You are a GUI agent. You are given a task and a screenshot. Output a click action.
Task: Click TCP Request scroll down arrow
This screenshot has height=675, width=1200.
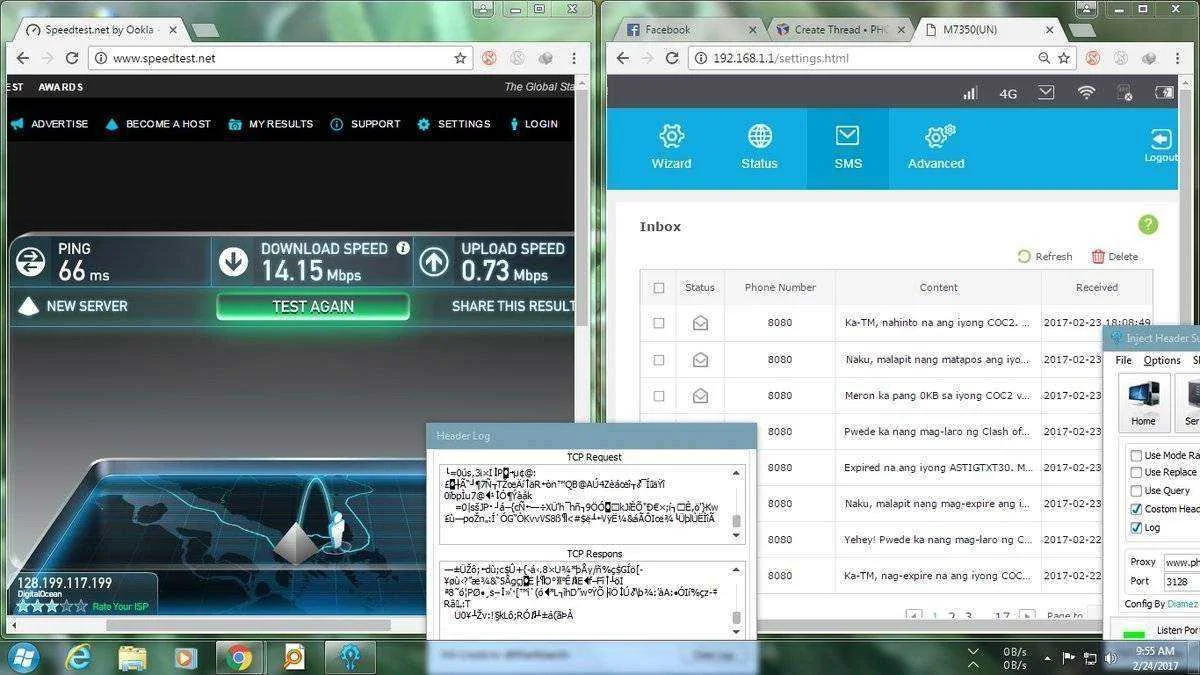pos(737,536)
